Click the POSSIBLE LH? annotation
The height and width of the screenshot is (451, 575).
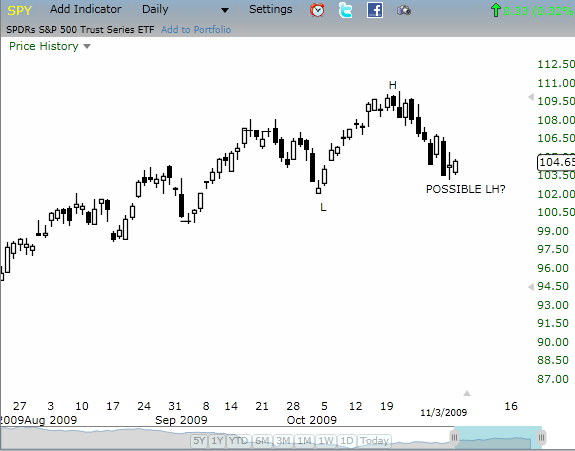point(466,189)
